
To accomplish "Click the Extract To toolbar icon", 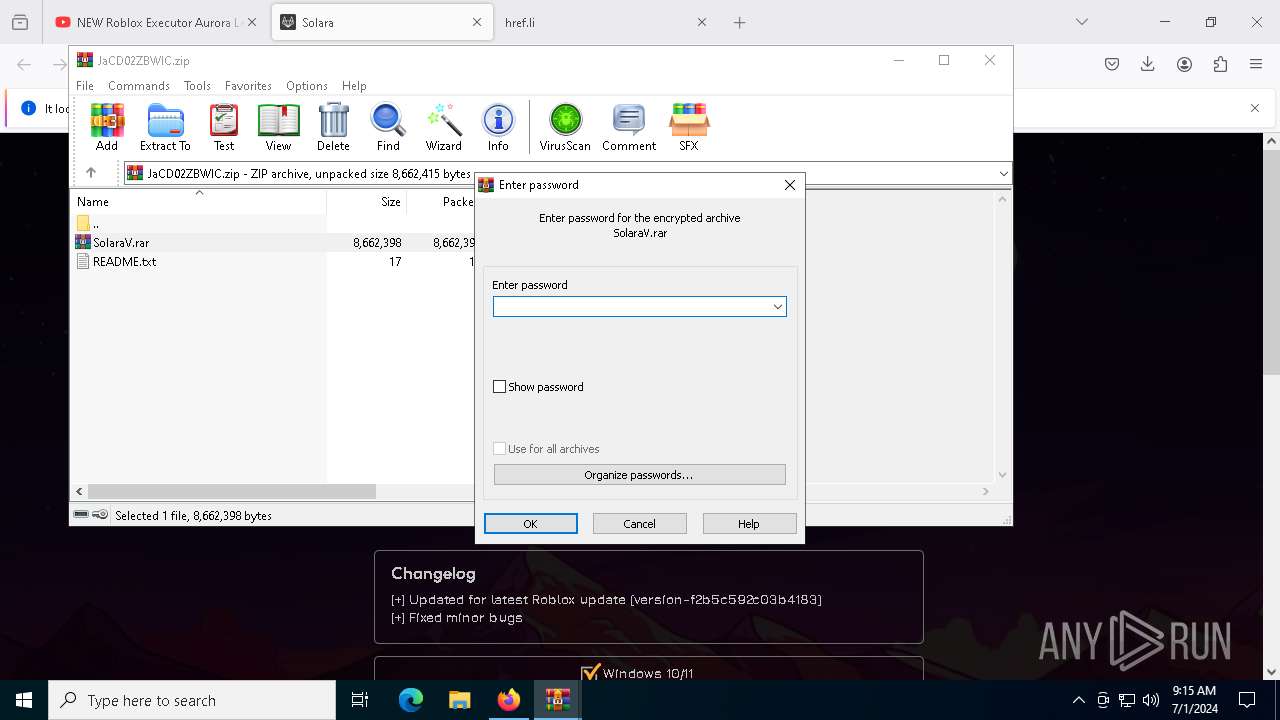I will click(x=165, y=127).
